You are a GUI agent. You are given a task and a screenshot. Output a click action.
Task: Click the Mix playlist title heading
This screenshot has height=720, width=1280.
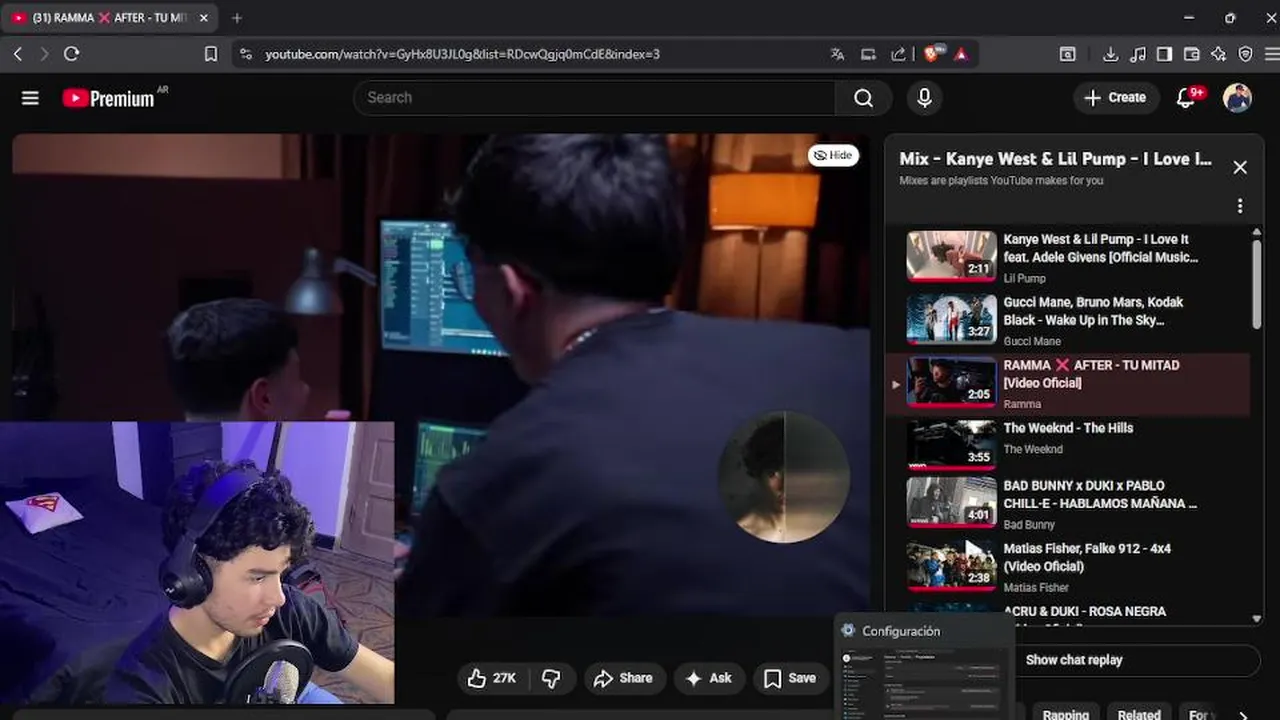point(1055,159)
